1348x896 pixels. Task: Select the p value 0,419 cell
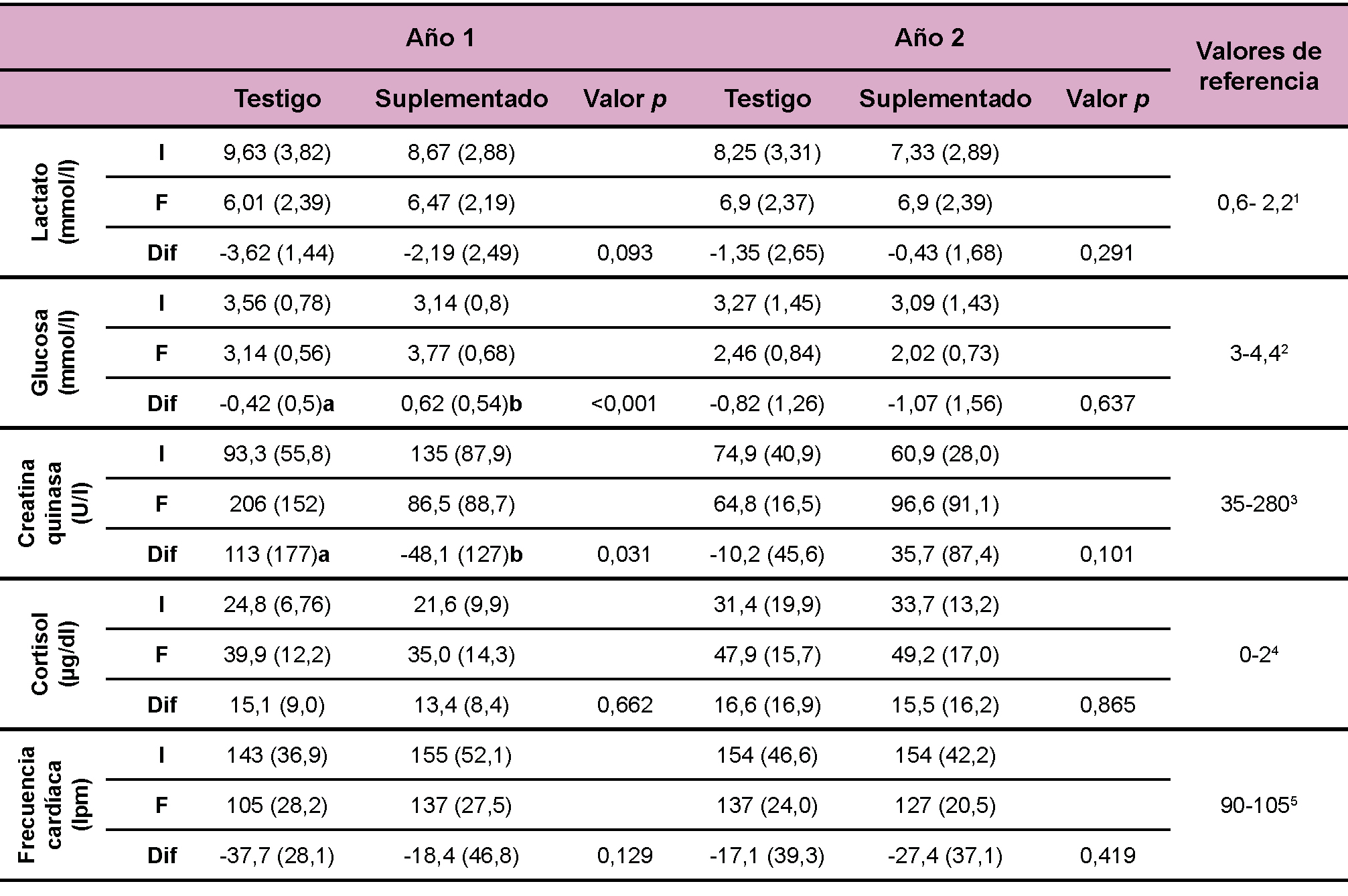(1107, 856)
